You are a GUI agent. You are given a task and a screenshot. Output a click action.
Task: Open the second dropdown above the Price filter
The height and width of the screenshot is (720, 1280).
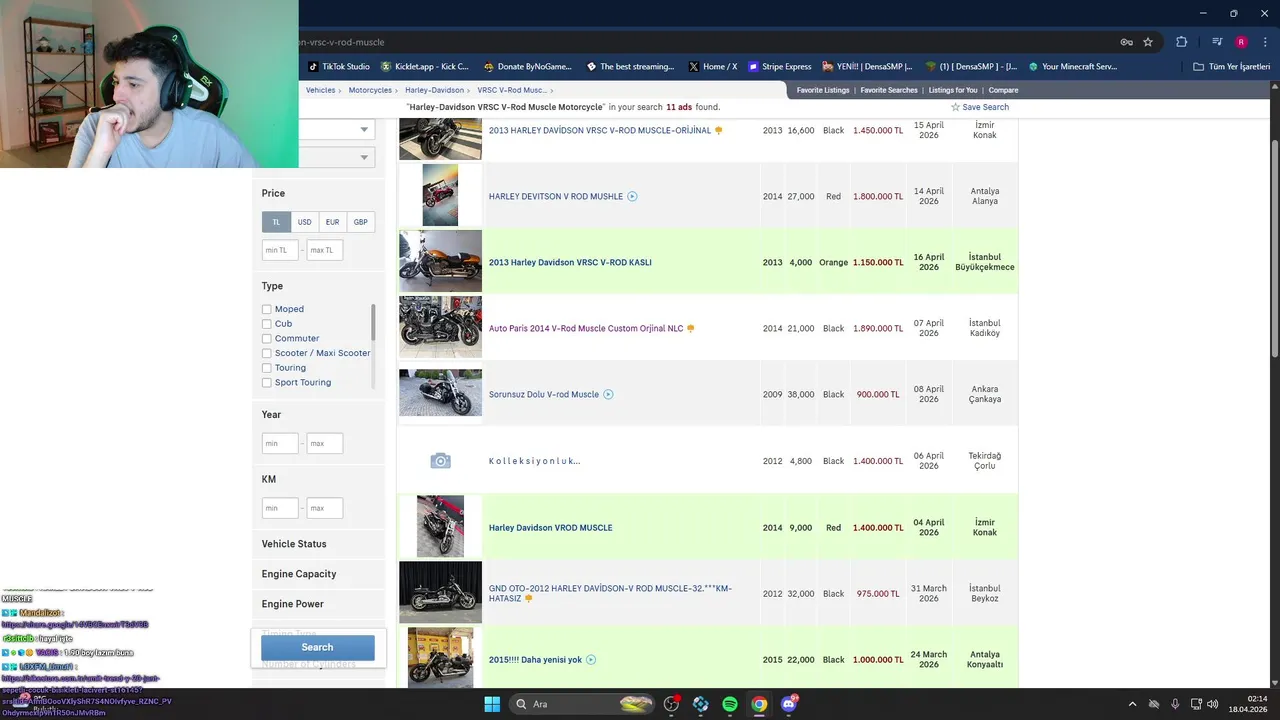tap(336, 157)
